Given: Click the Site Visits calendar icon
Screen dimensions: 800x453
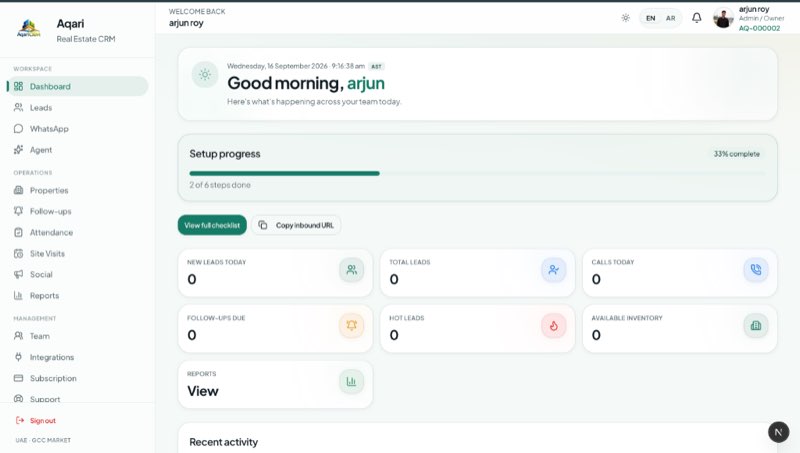Looking at the screenshot, I should click(x=18, y=254).
